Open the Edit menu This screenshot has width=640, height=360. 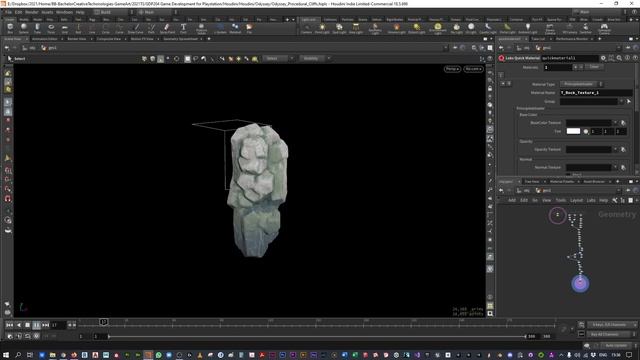[19, 12]
